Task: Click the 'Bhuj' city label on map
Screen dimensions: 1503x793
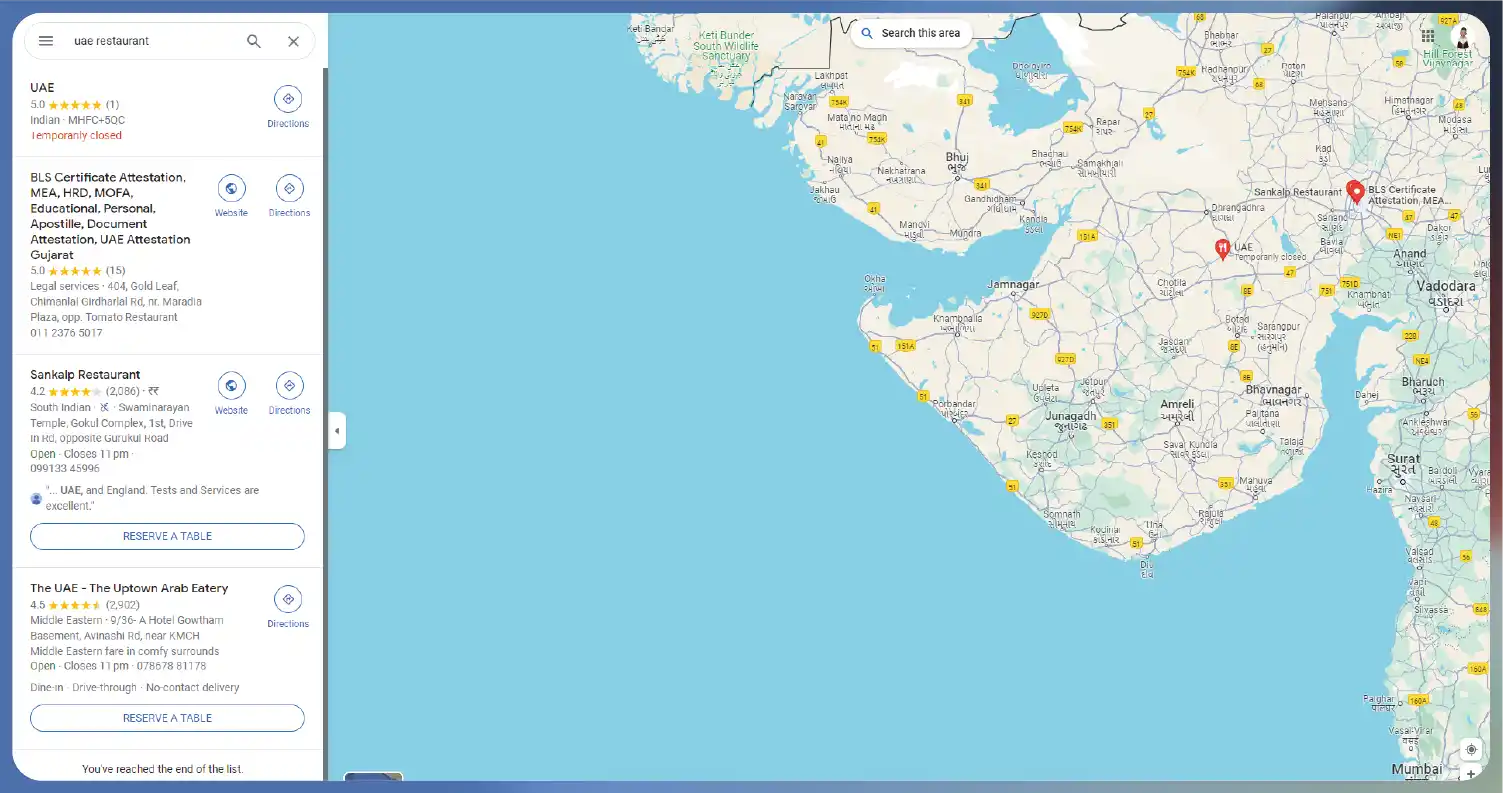Action: [957, 158]
